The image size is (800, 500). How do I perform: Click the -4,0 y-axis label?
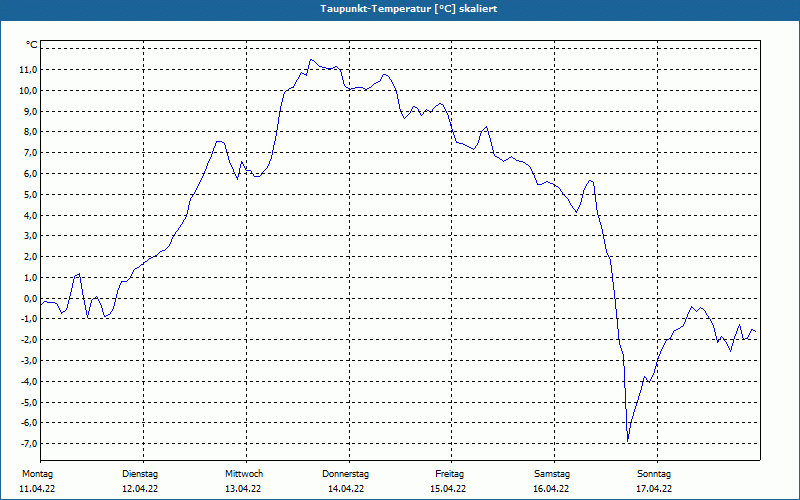29,382
